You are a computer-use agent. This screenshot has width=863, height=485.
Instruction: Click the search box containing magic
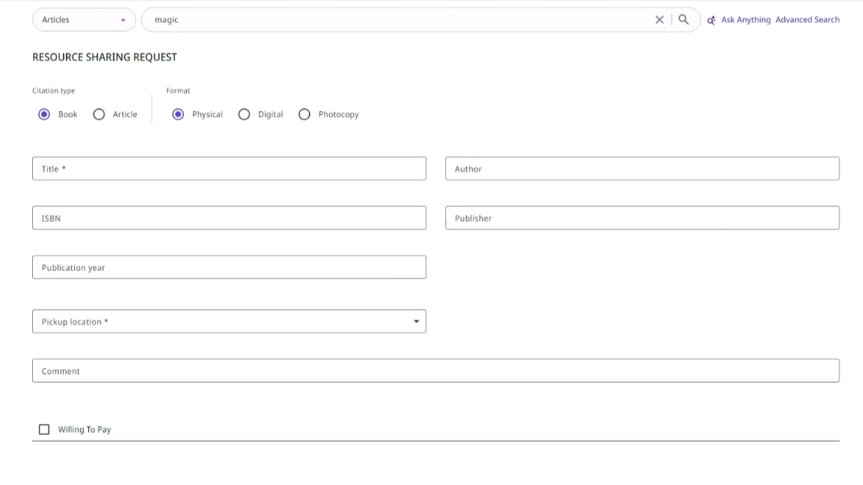[x=400, y=20]
